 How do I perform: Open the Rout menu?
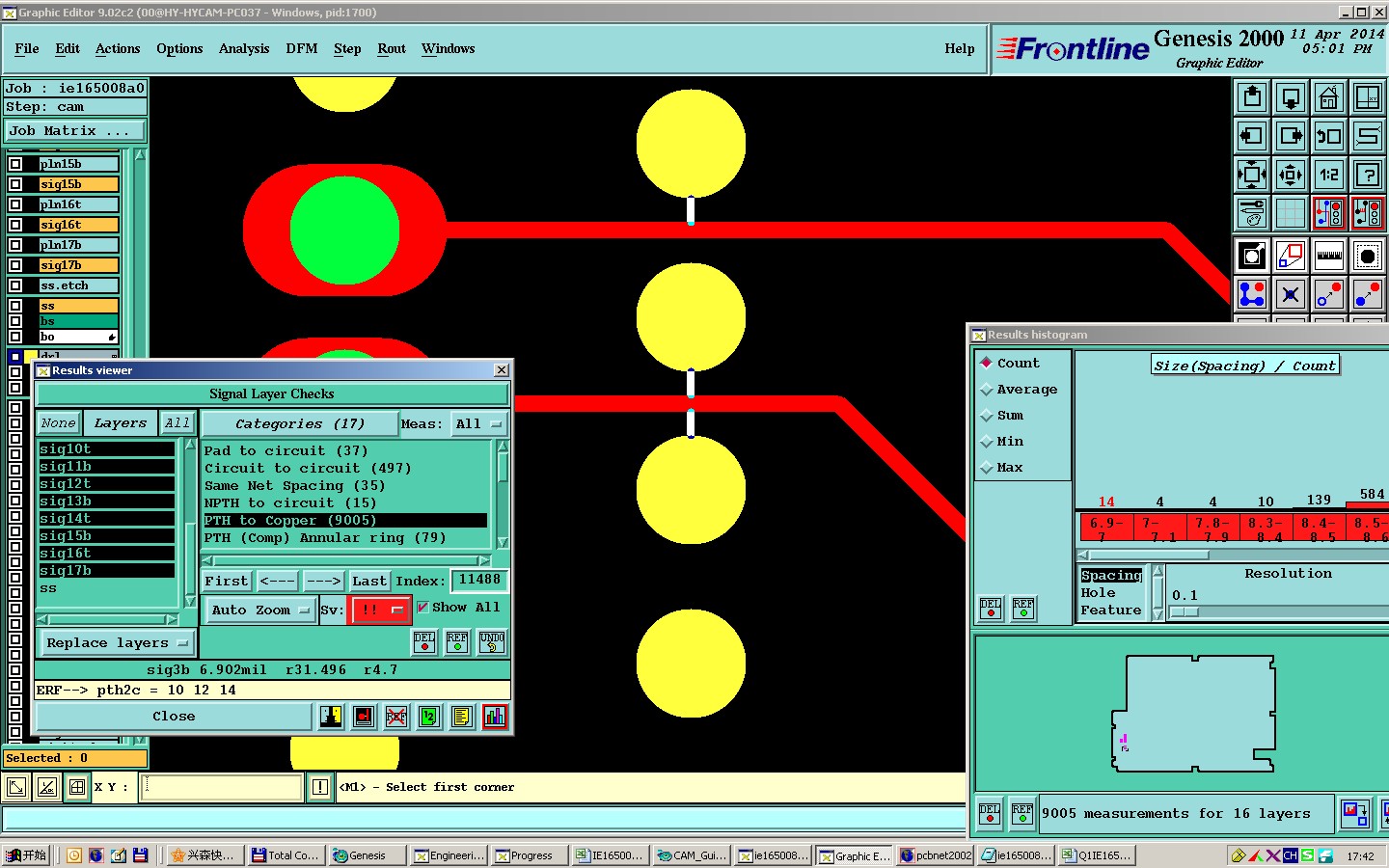click(392, 48)
